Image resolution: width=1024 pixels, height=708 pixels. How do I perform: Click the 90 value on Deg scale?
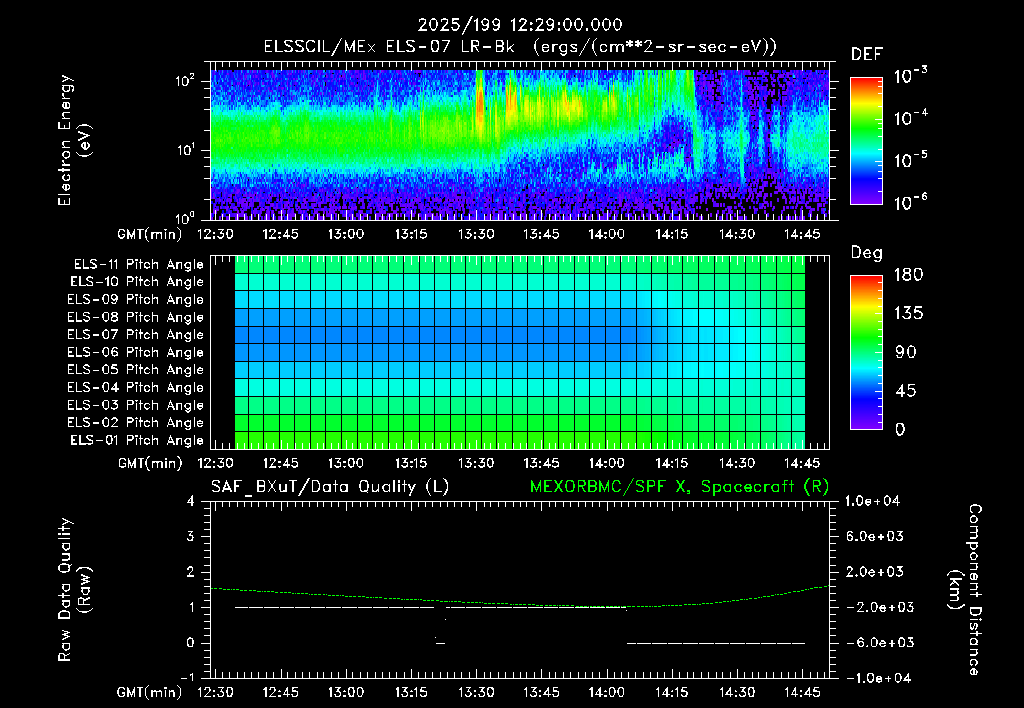coord(906,352)
